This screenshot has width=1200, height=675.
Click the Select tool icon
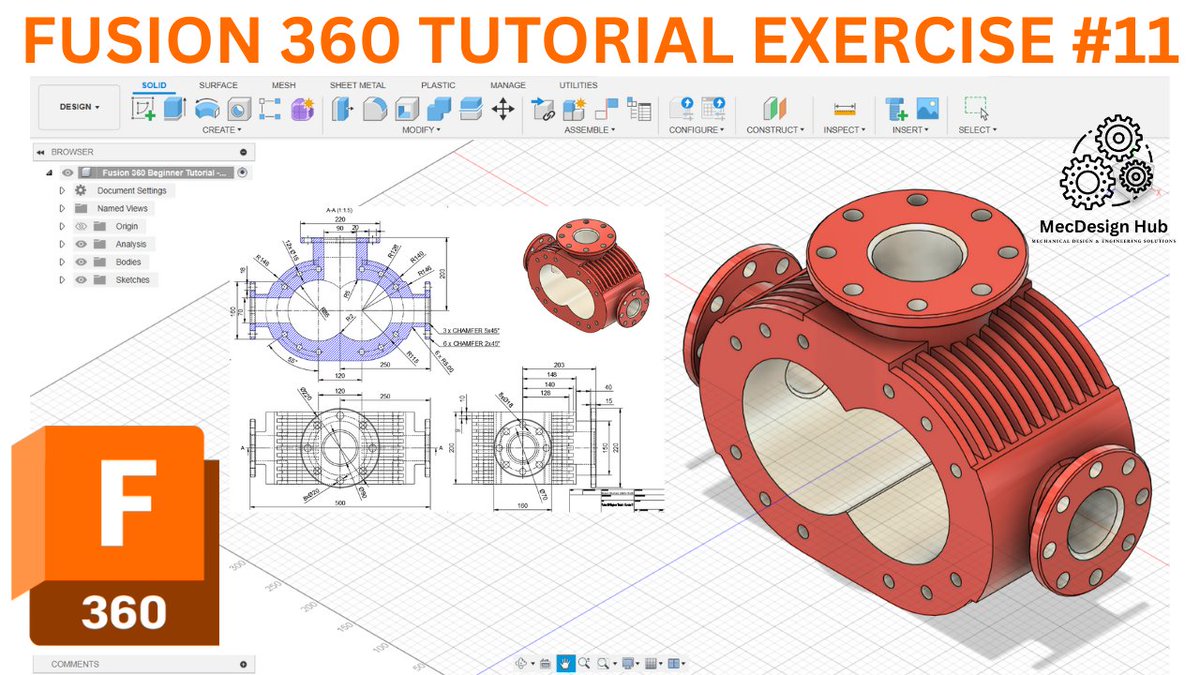point(976,108)
